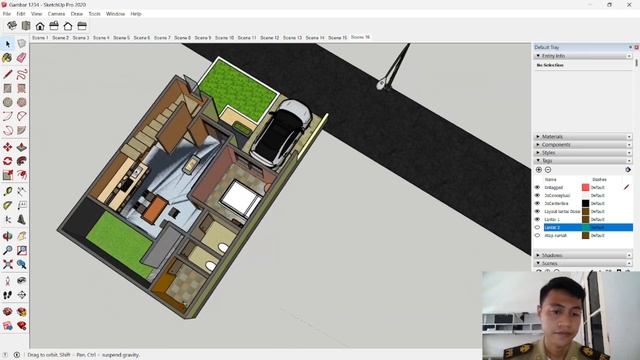Pick the Paint Bucket tool

(7, 58)
